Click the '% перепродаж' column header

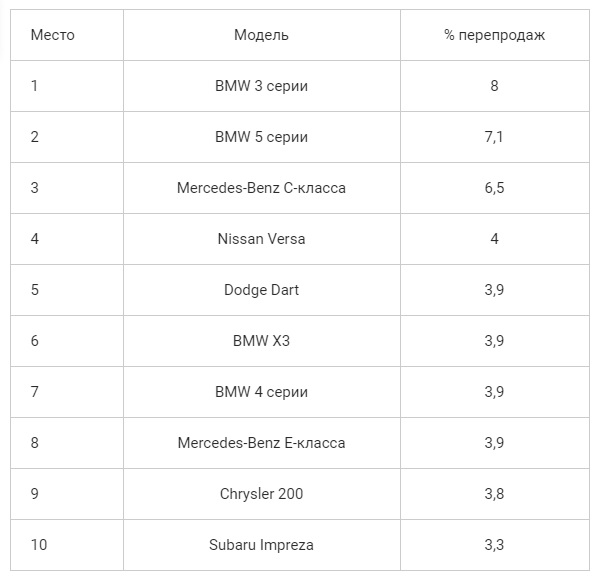(495, 35)
